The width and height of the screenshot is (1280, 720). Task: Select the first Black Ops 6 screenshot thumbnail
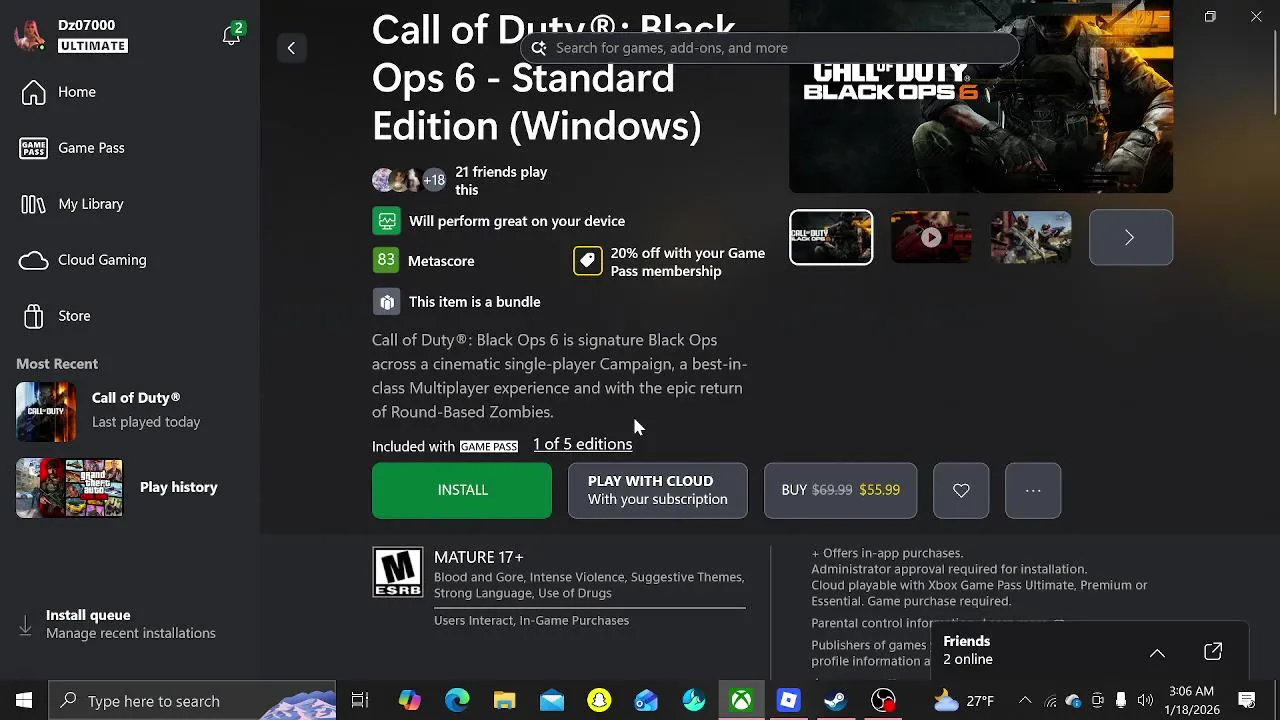pyautogui.click(x=831, y=237)
